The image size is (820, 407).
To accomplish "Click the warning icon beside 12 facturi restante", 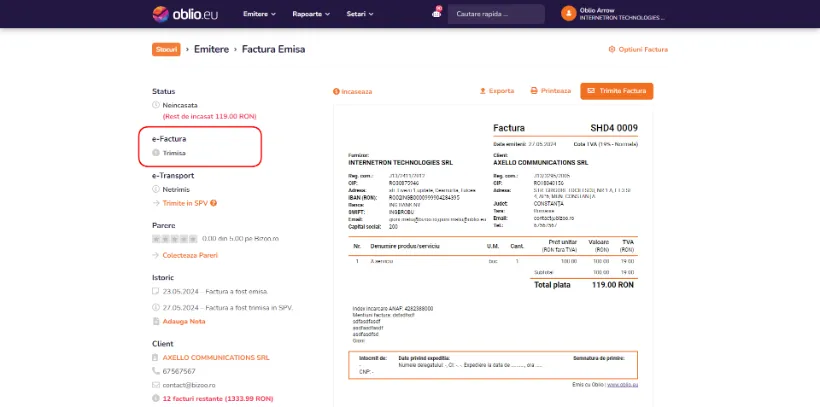I will pos(155,399).
